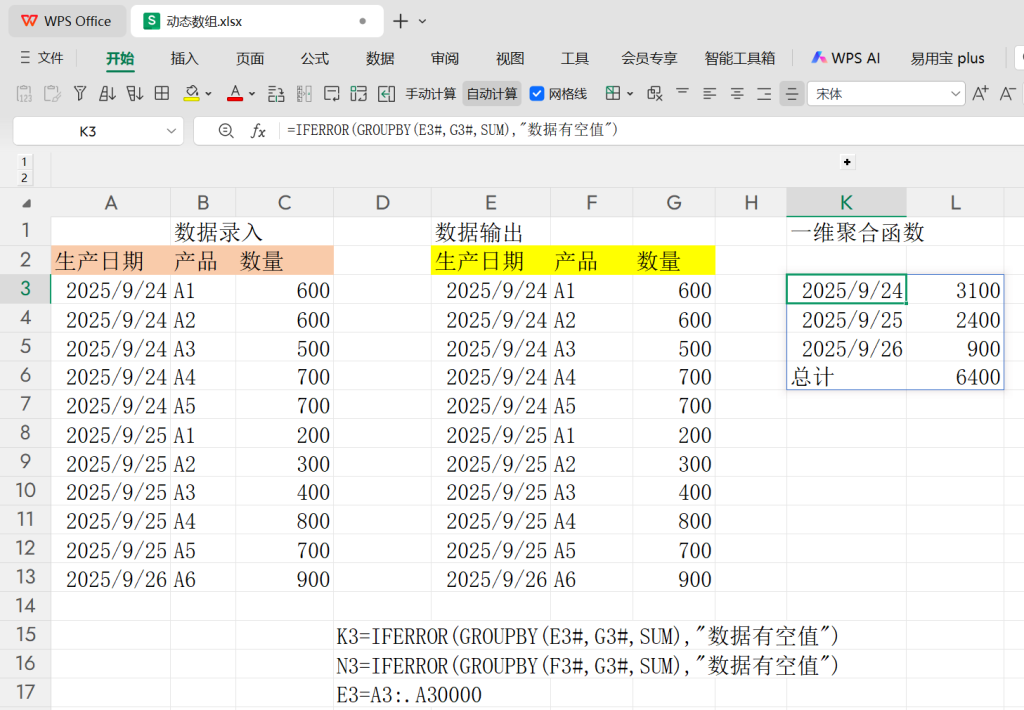This screenshot has height=710, width=1024.
Task: Decrease font size with A- icon
Action: pos(1008,94)
